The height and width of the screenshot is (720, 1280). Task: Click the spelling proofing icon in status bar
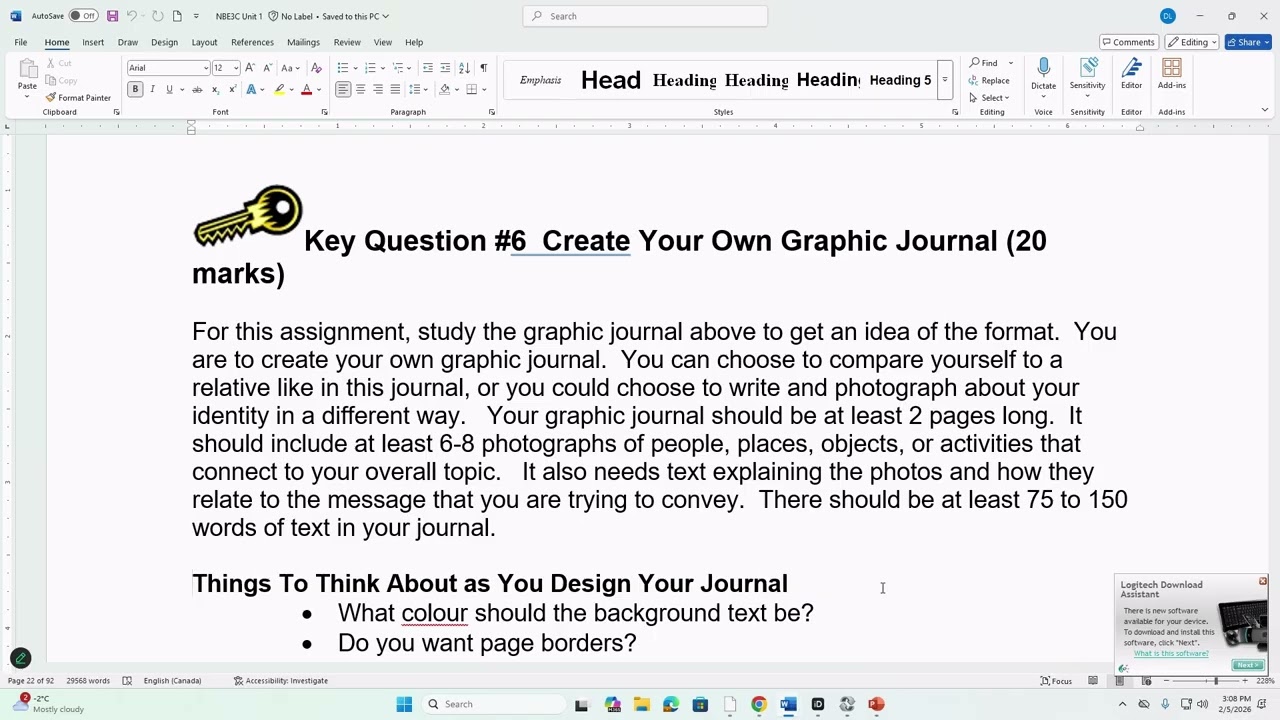[x=127, y=681]
